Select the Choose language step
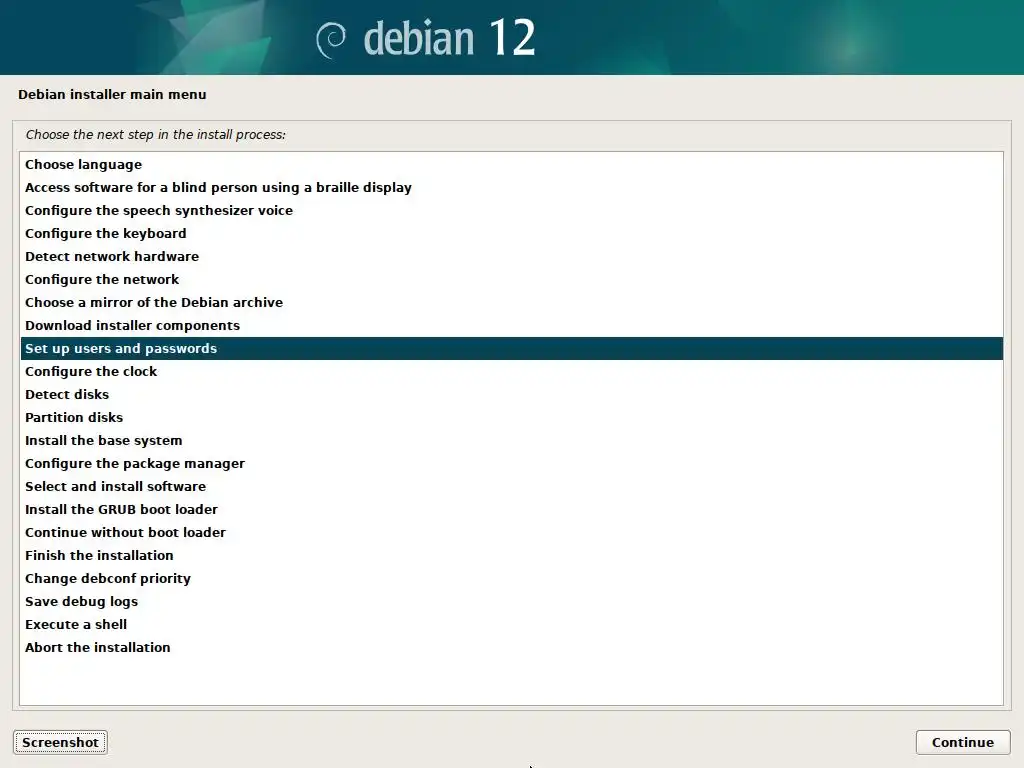Screen dimensions: 1024x768 point(511,165)
